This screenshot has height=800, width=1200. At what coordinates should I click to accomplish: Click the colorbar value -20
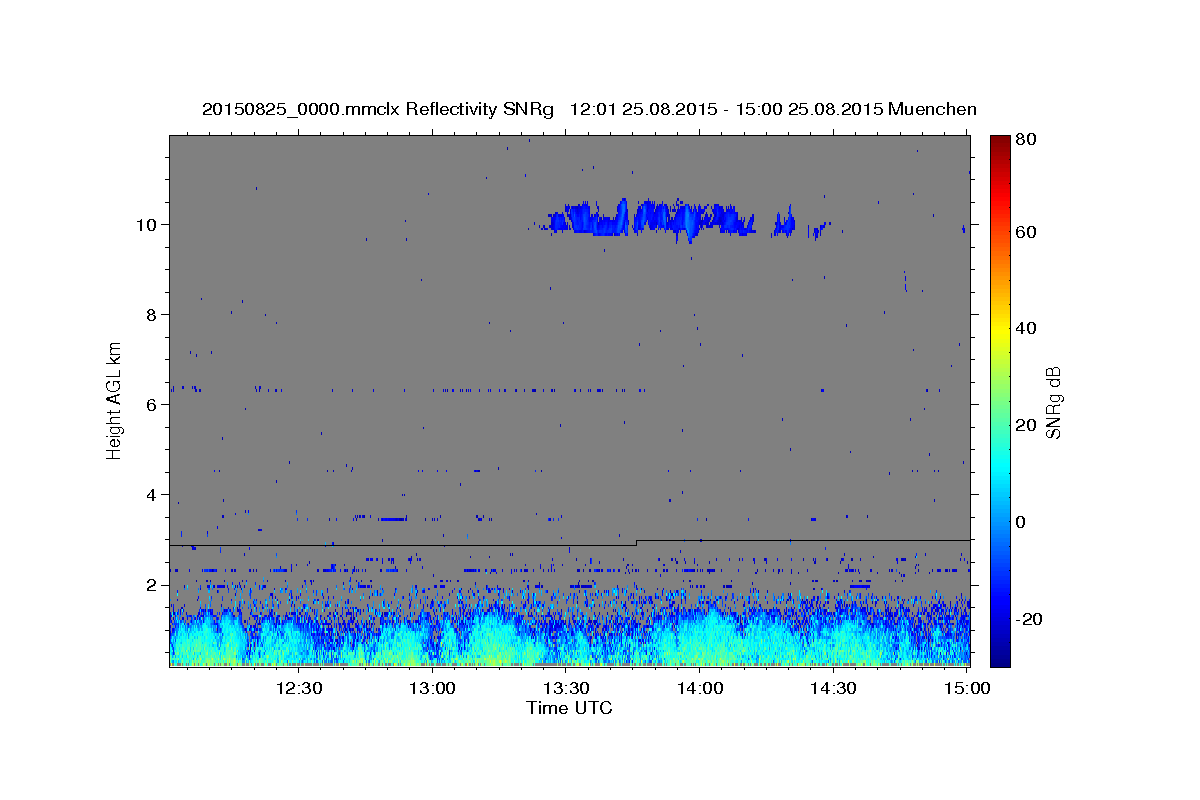coord(1031,619)
